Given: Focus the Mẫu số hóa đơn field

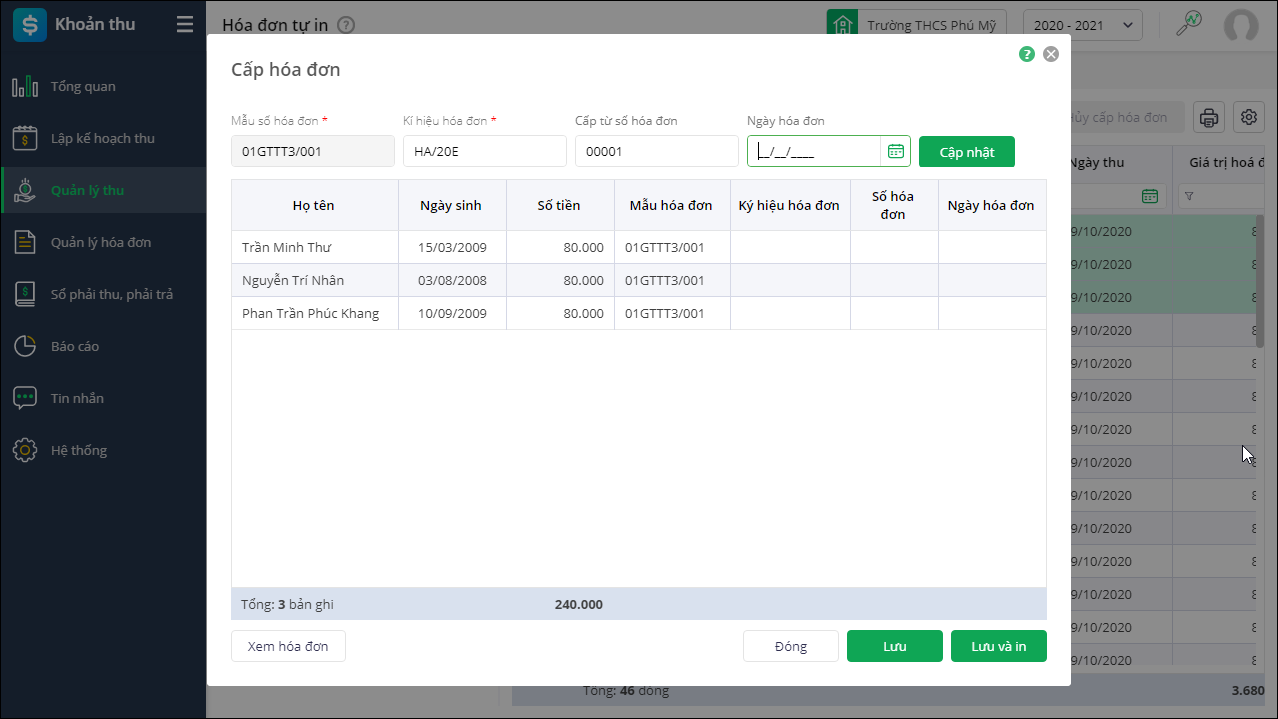Looking at the screenshot, I should [313, 151].
